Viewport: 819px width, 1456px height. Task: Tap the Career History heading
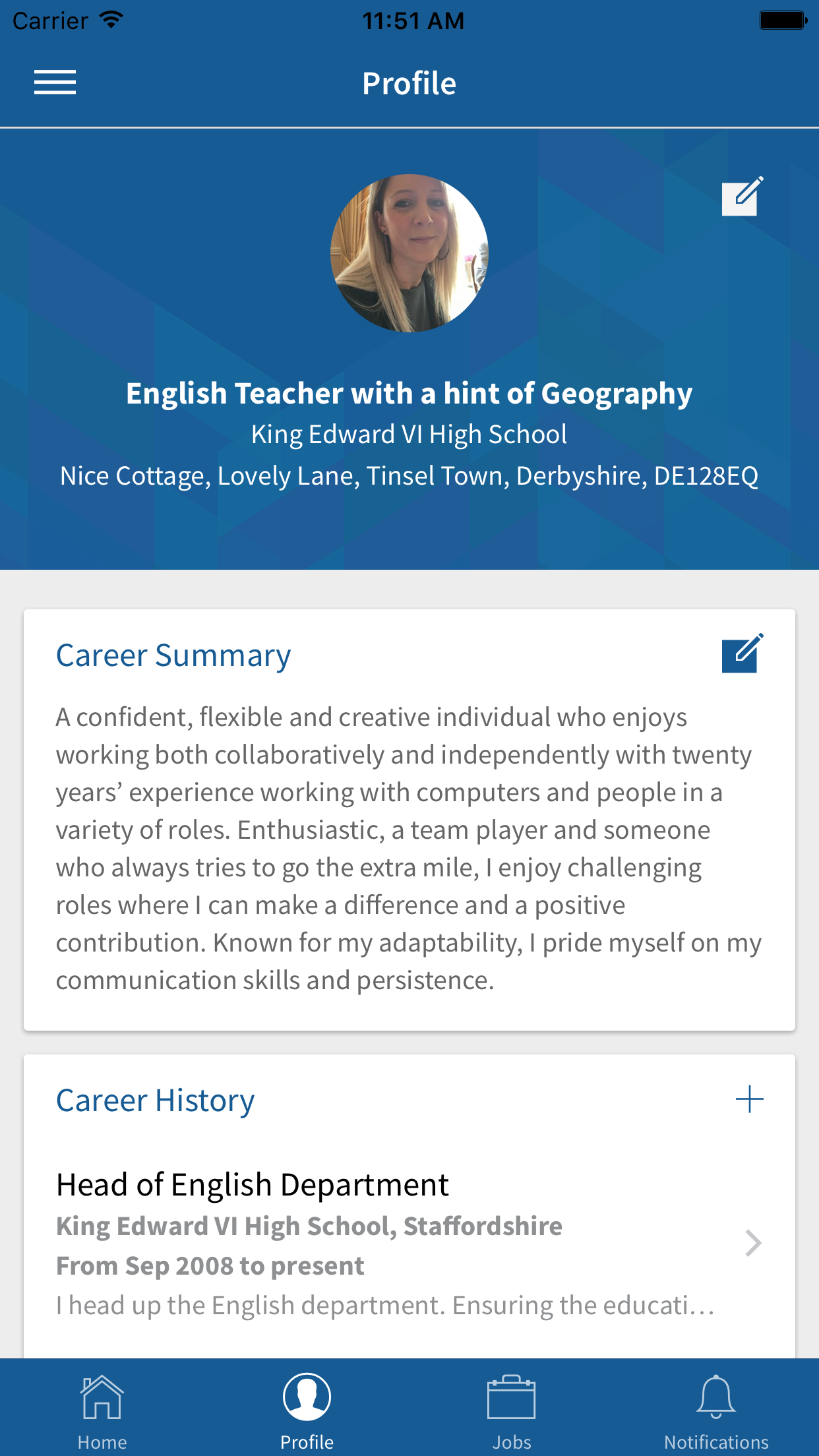coord(156,1101)
